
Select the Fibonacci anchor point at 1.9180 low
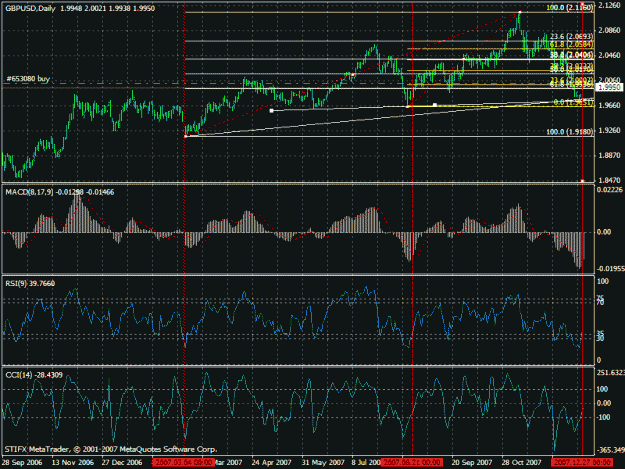pos(186,136)
